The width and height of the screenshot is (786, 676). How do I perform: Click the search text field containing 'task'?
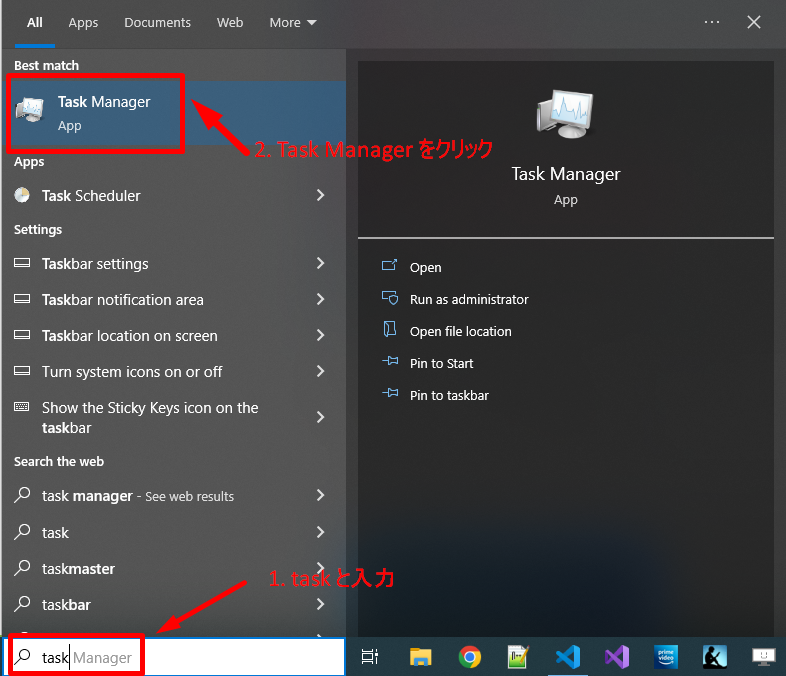175,656
